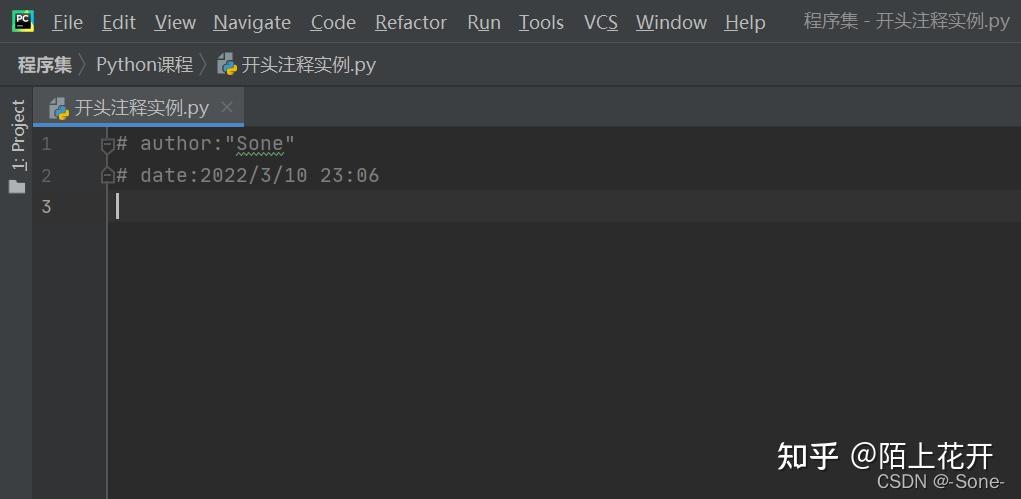Open the File menu
1021x499 pixels.
pyautogui.click(x=68, y=23)
